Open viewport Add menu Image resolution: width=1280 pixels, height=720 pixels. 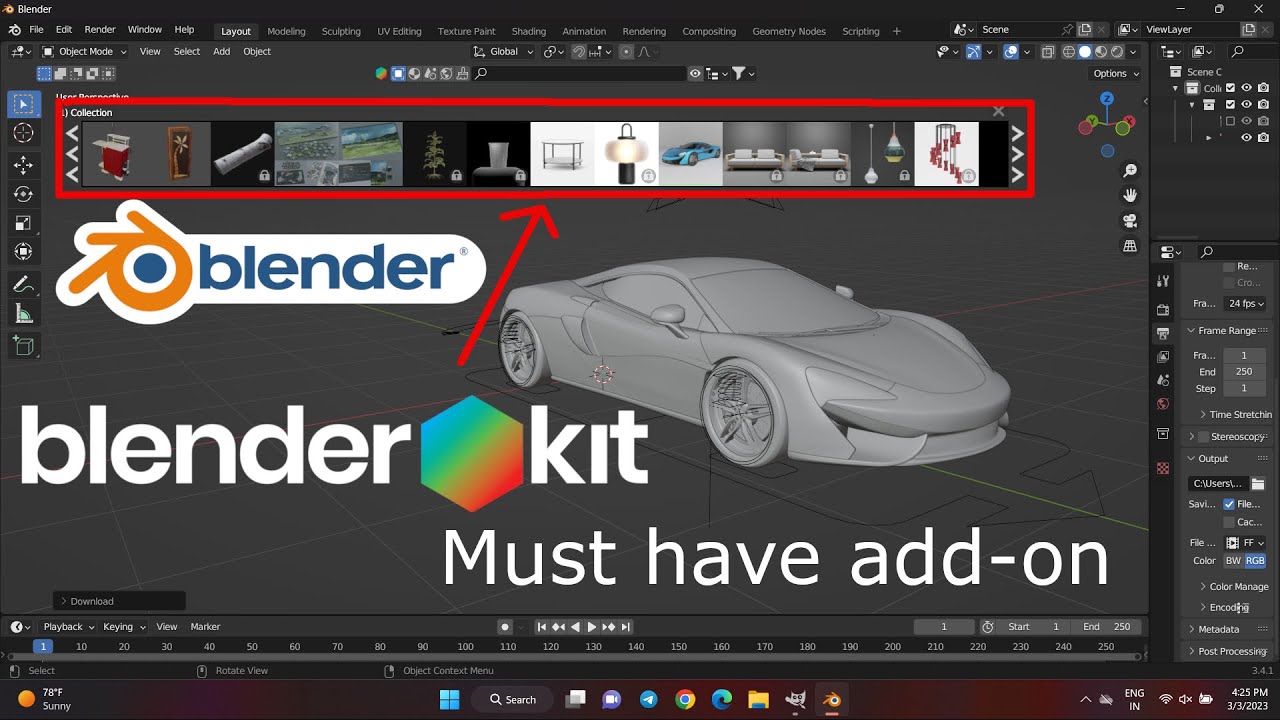tap(221, 51)
